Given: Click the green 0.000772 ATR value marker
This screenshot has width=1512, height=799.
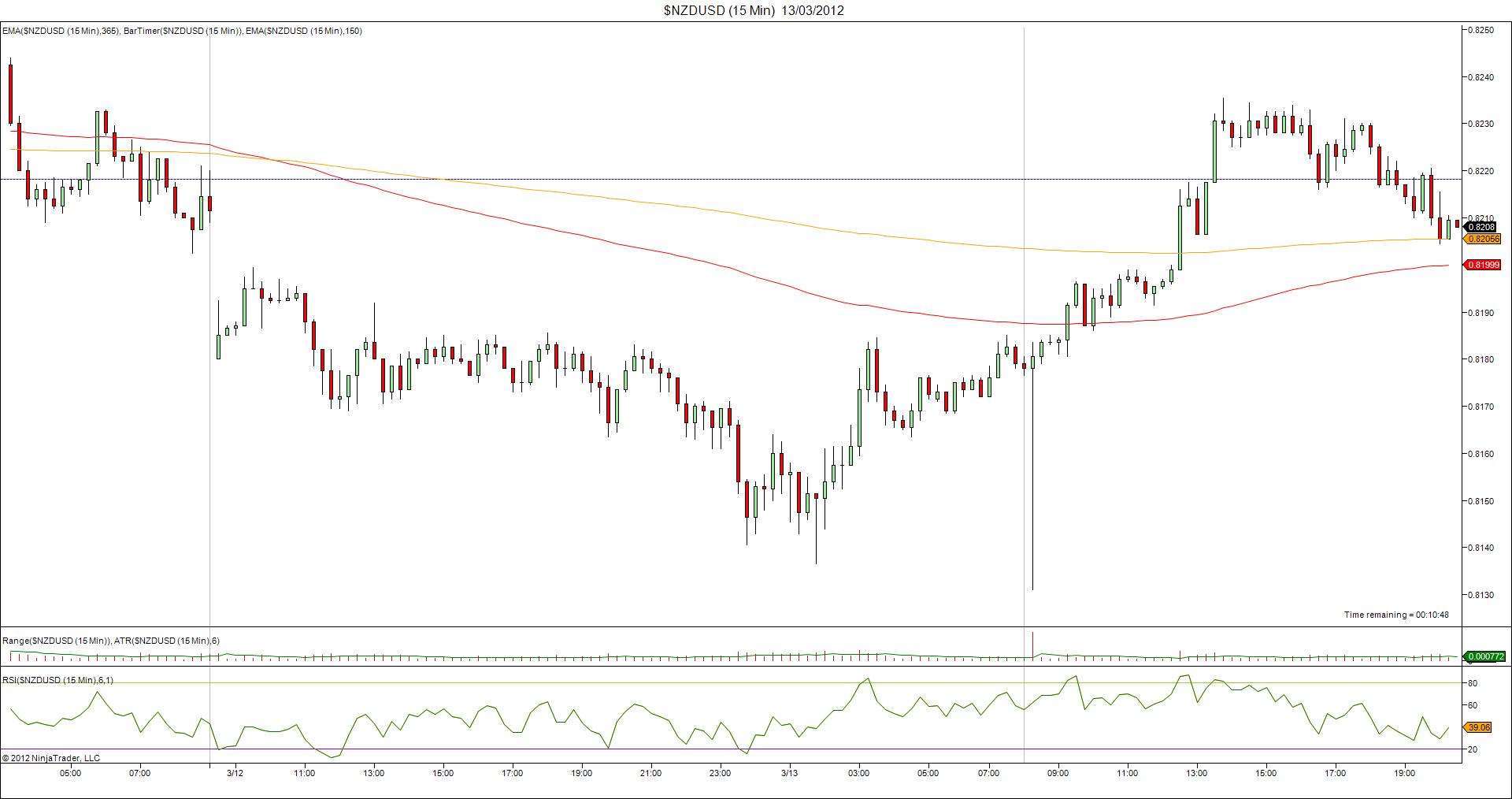Looking at the screenshot, I should click(x=1485, y=656).
